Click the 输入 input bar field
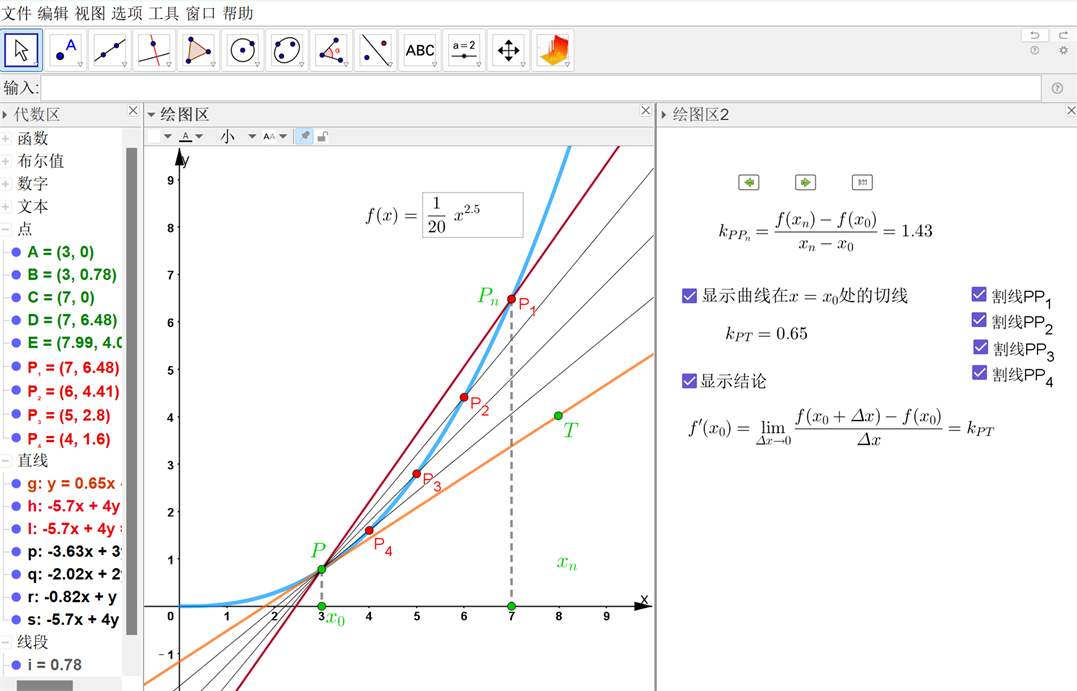 [x=540, y=88]
